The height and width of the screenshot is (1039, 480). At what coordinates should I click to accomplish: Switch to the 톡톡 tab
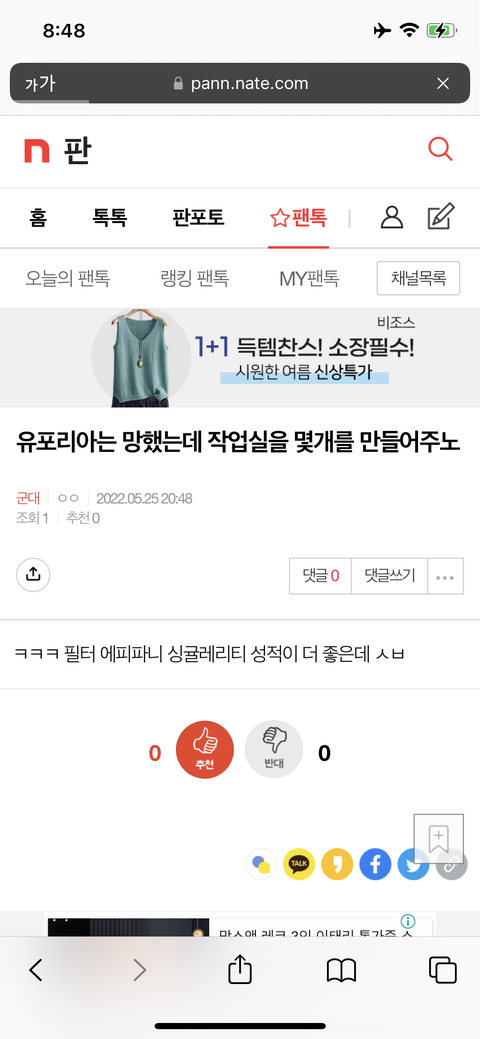point(110,217)
